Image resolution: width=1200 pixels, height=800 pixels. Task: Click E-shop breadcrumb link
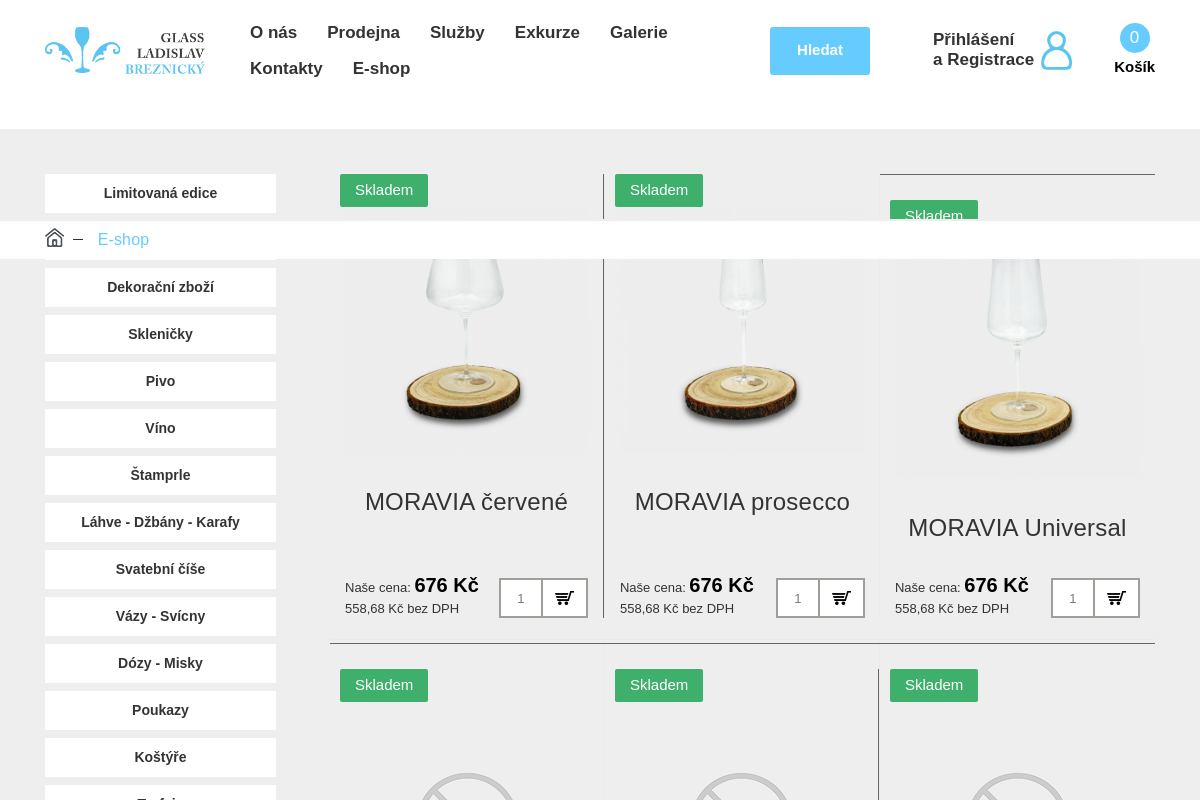(123, 240)
